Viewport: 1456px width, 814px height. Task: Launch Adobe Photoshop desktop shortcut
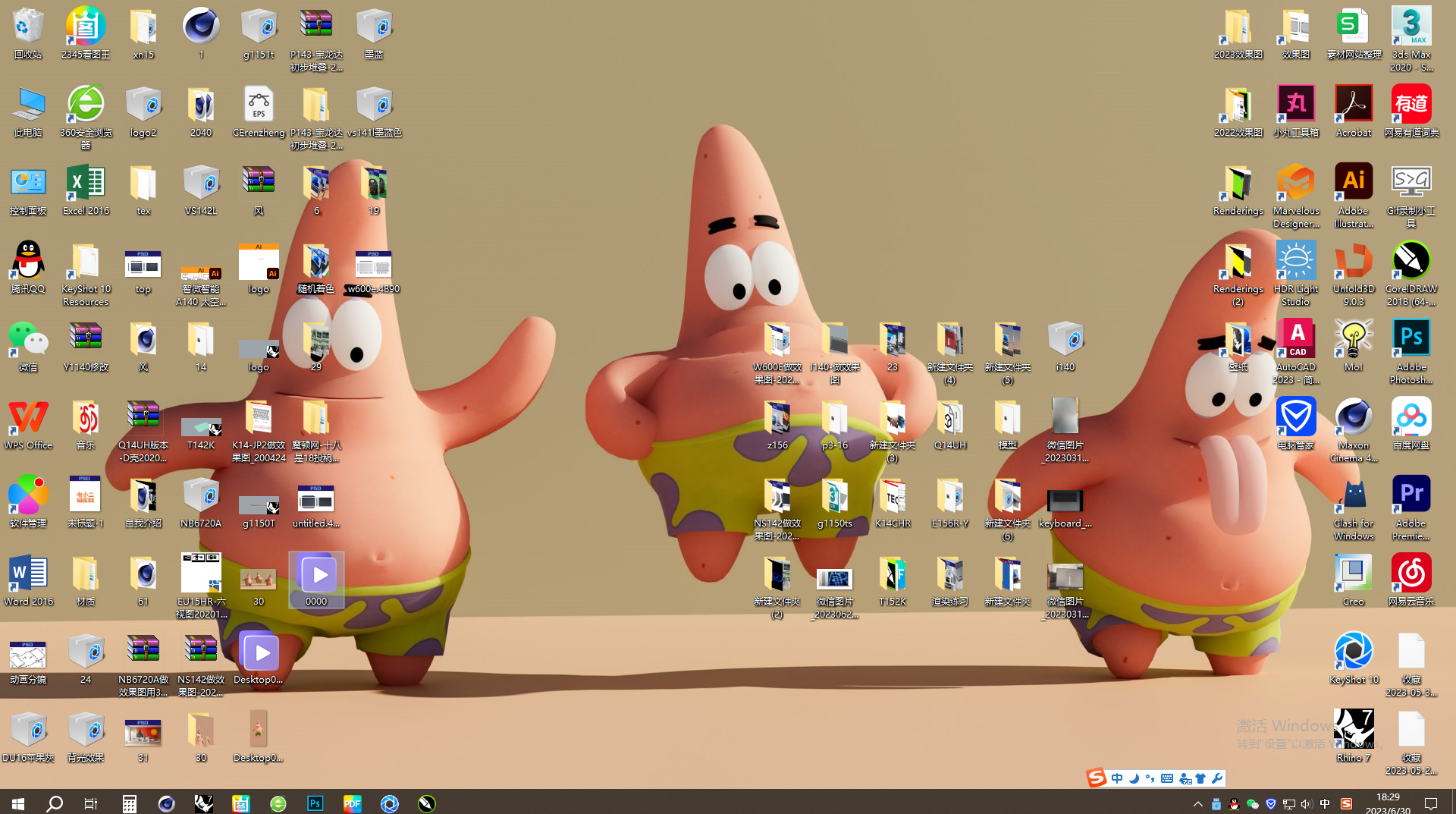1411,352
